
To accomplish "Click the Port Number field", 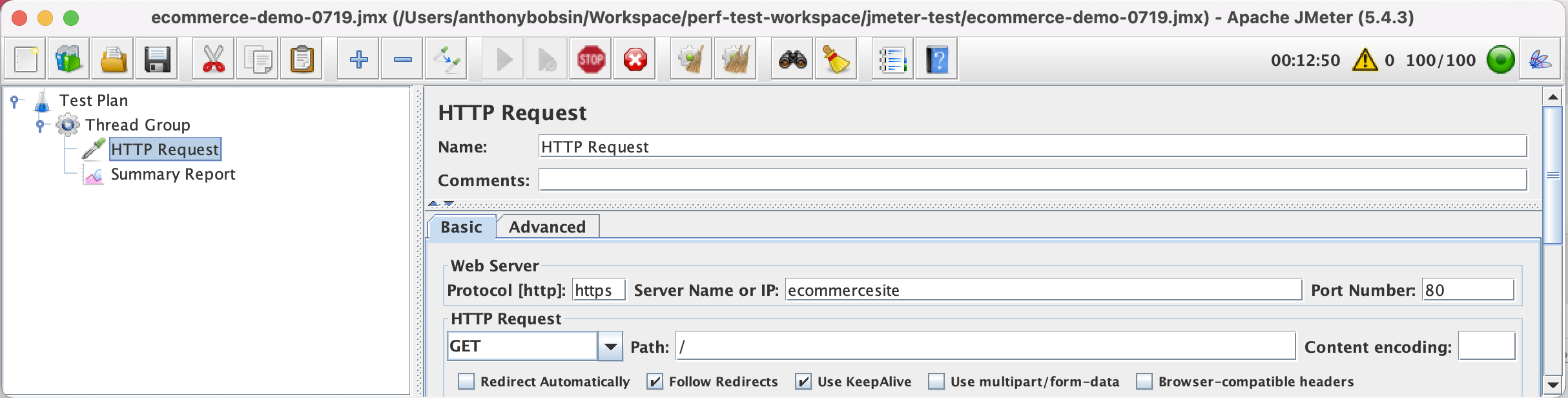I will pyautogui.click(x=1469, y=290).
